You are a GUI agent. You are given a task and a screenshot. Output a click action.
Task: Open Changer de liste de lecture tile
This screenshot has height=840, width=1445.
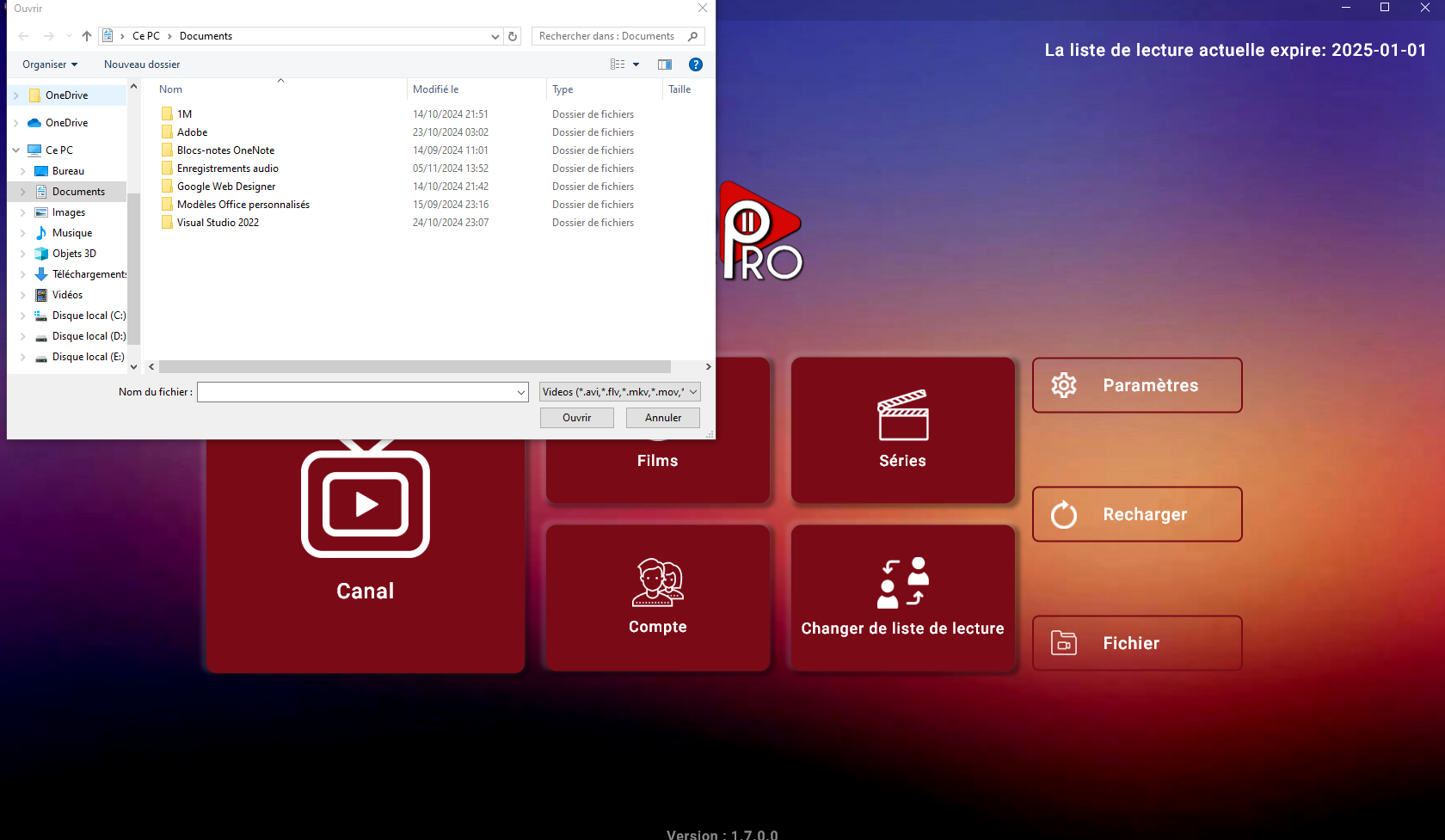coord(903,598)
